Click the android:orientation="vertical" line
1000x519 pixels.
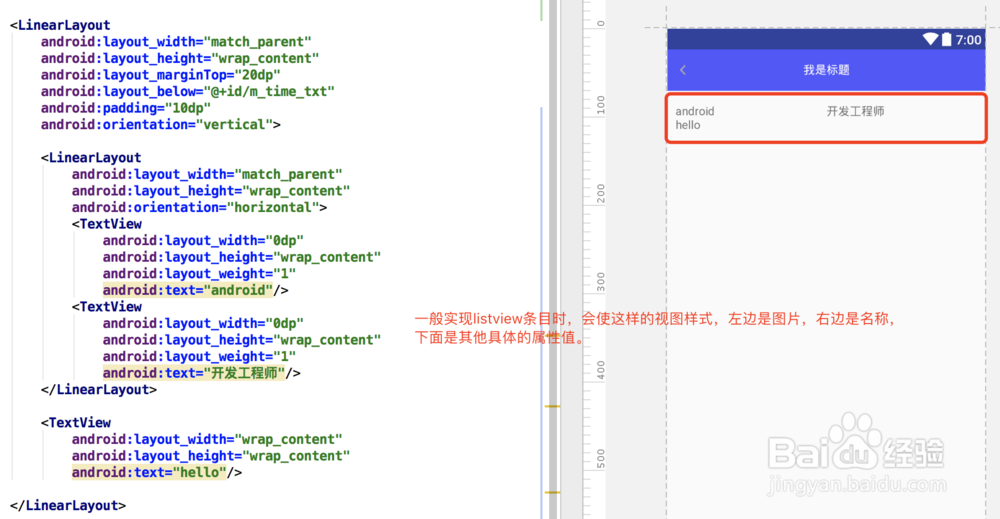tap(161, 124)
